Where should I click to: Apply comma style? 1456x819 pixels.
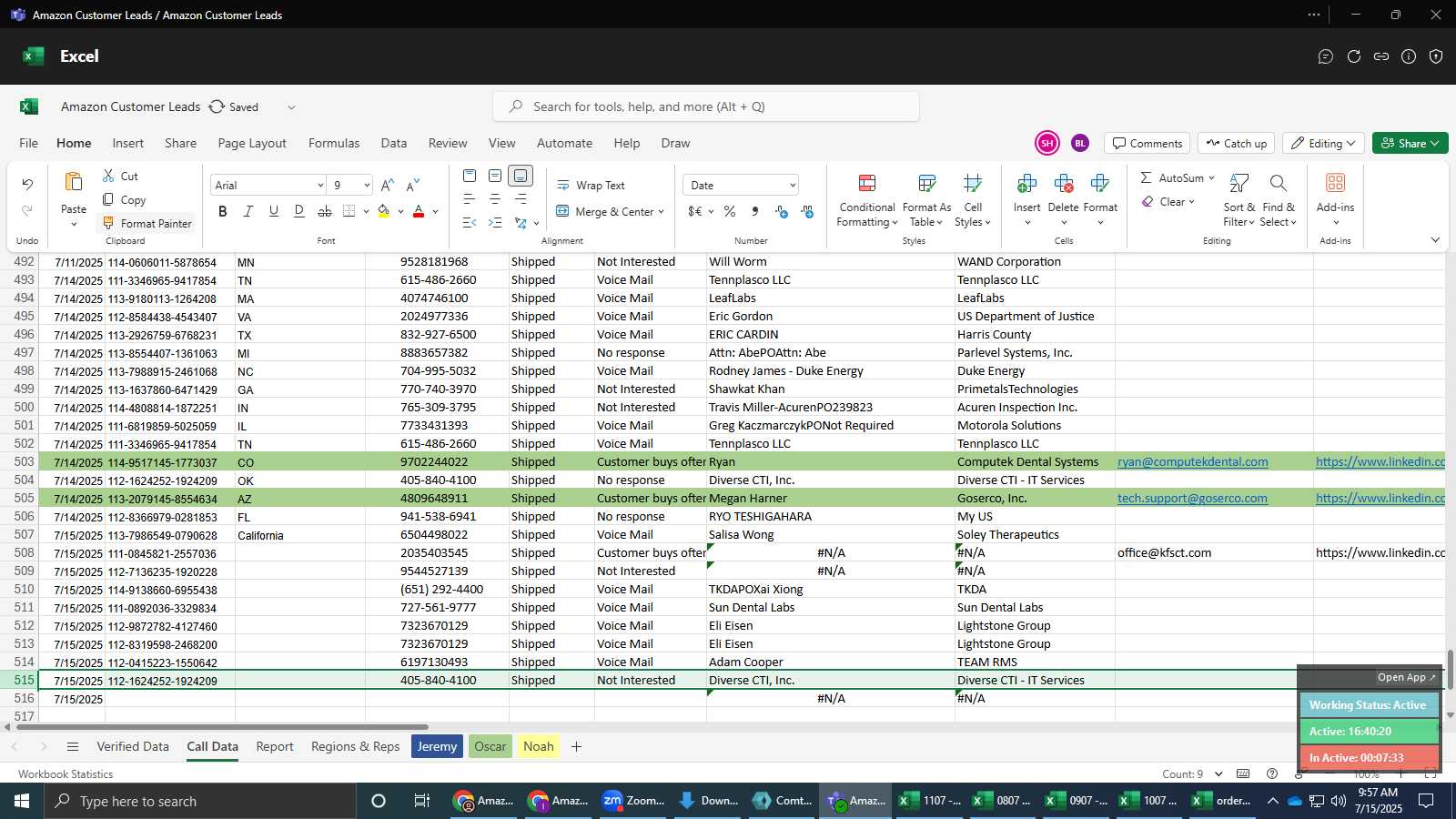pyautogui.click(x=755, y=211)
